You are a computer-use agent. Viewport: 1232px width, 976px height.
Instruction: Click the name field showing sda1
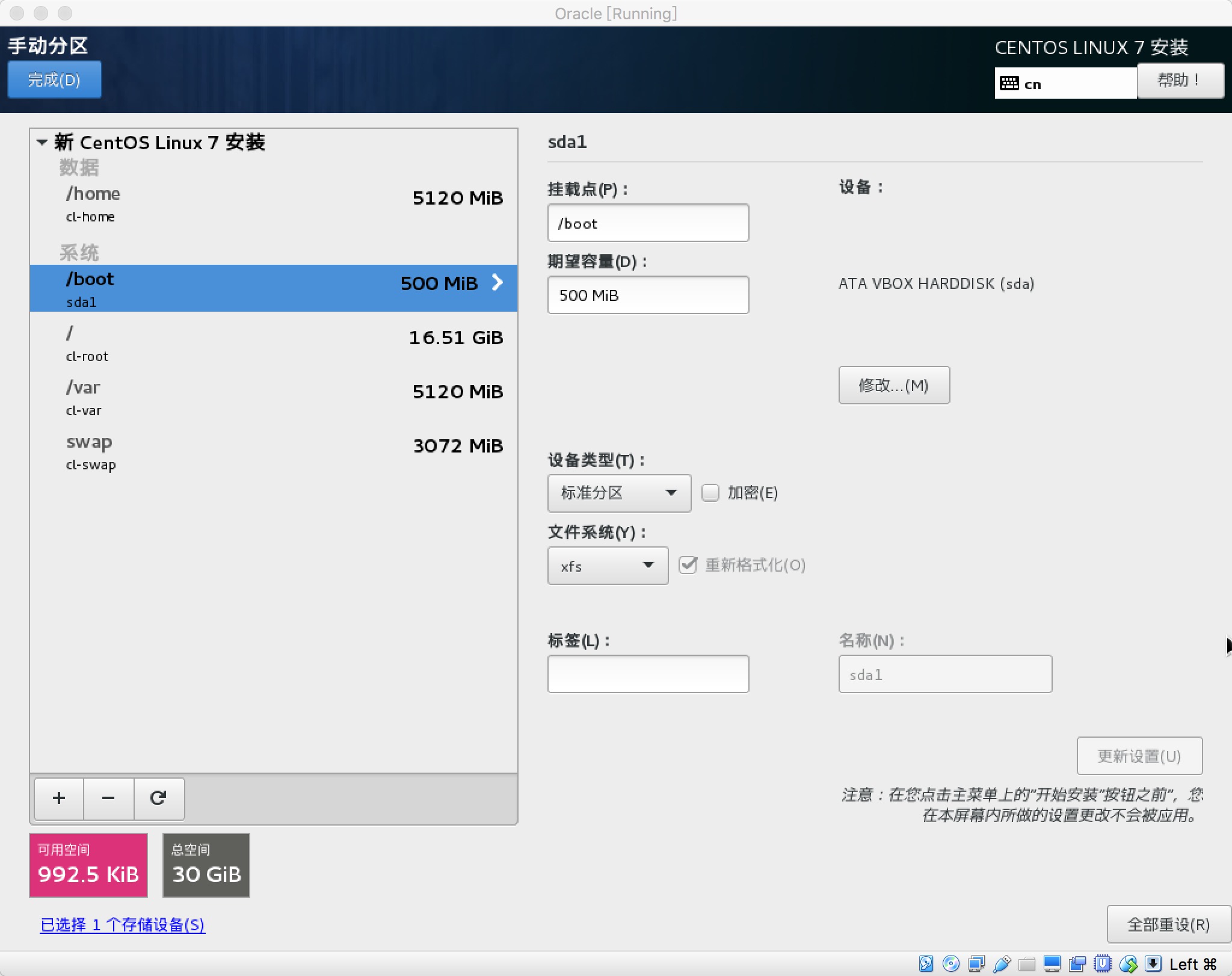(945, 674)
